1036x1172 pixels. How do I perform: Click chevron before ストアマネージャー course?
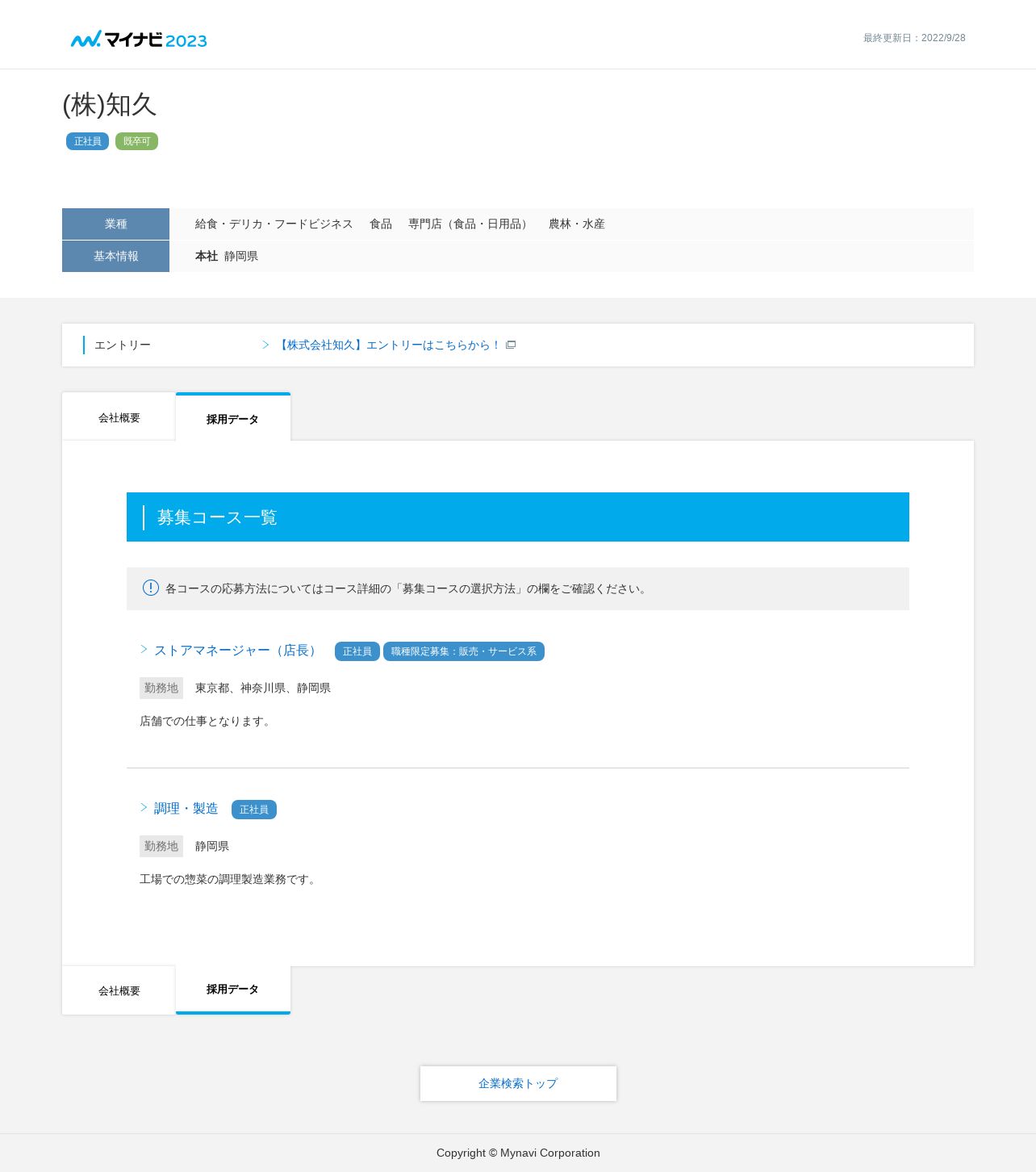(x=144, y=649)
